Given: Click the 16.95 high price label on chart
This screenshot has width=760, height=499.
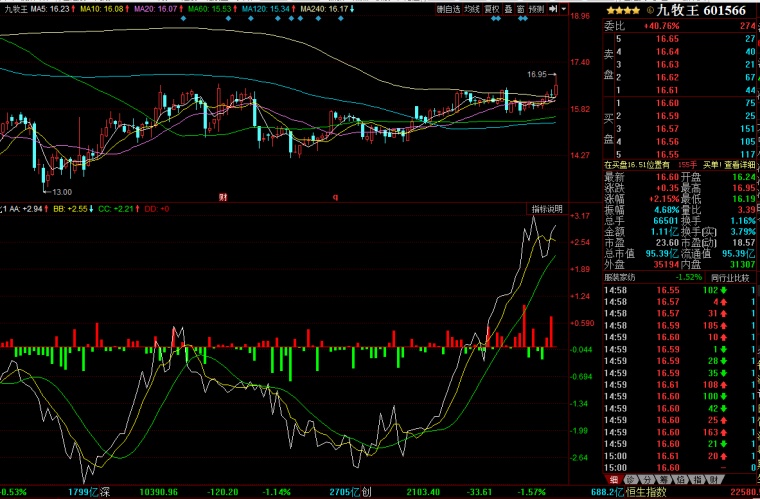Looking at the screenshot, I should click(x=537, y=74).
